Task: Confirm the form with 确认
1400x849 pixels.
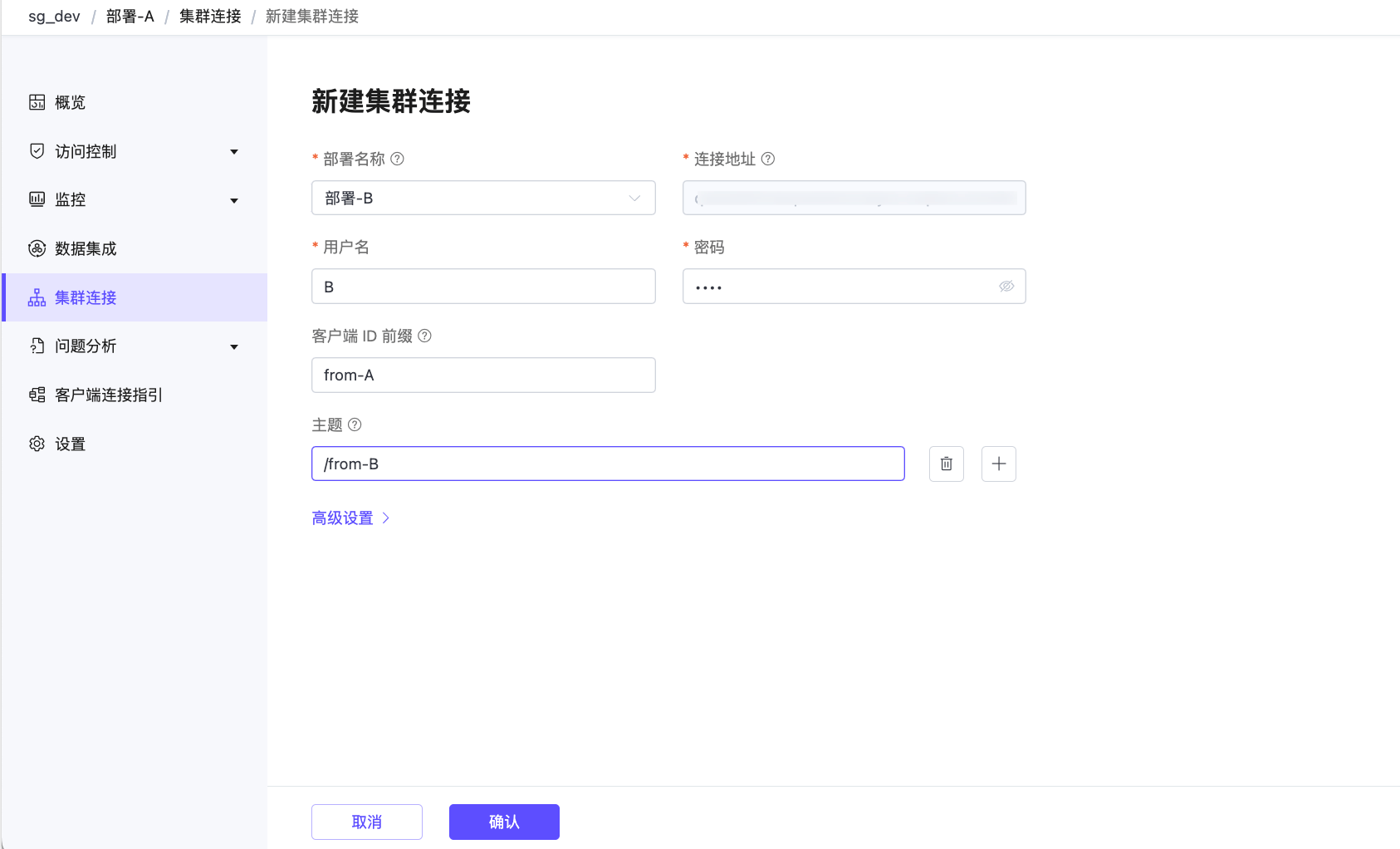Action: tap(503, 822)
